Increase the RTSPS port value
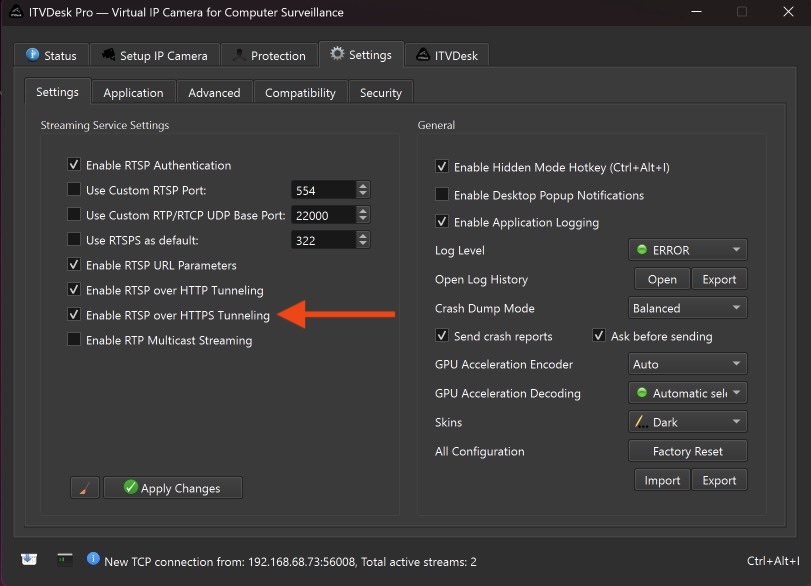The width and height of the screenshot is (811, 586). coord(363,235)
